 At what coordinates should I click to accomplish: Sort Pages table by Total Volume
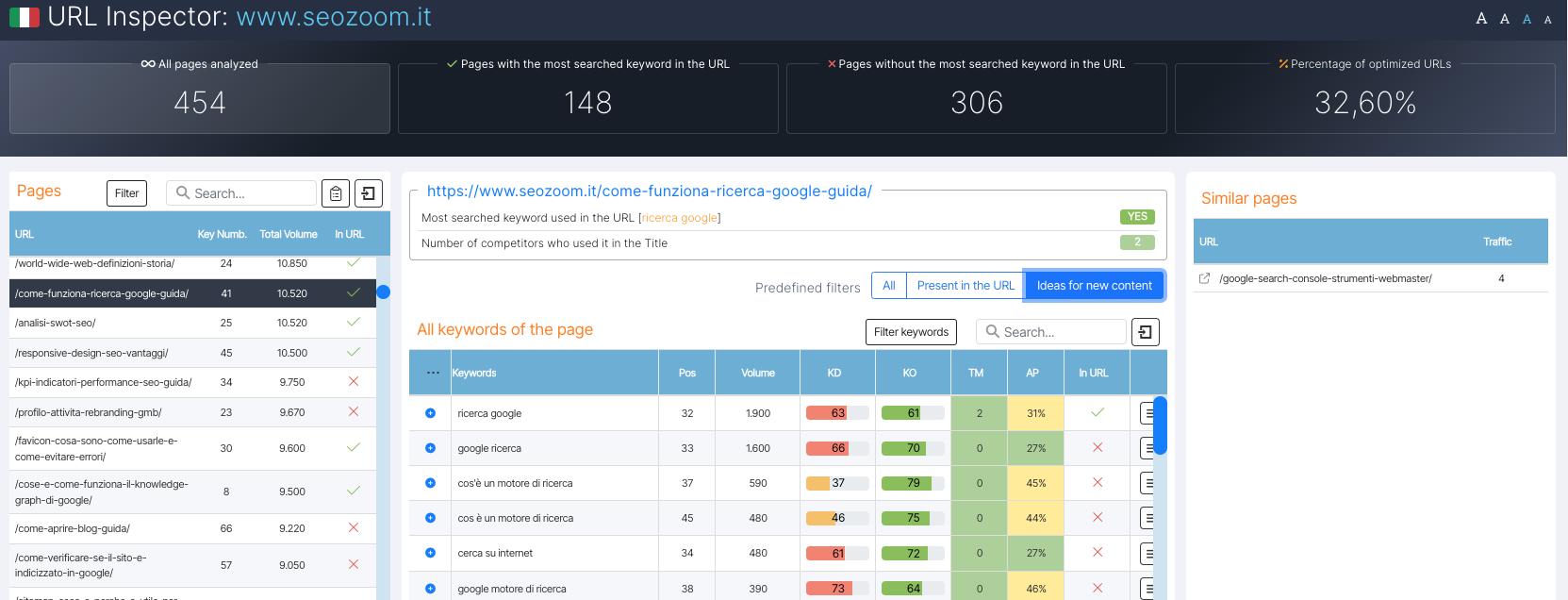tap(289, 234)
